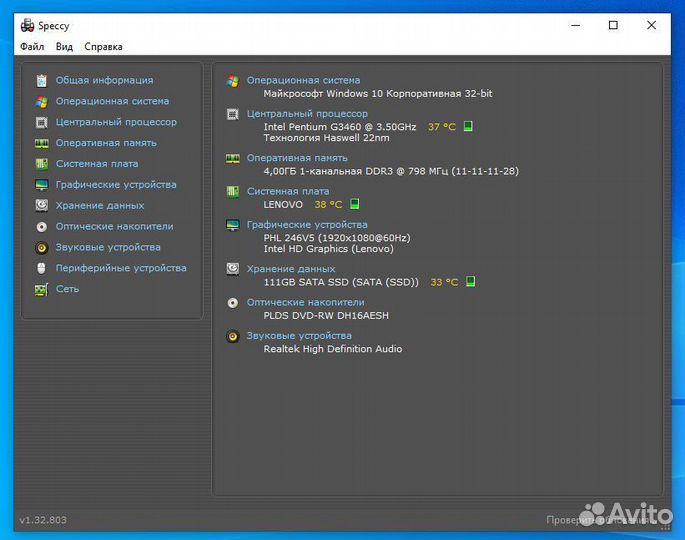
Task: Select Периферийные устройства in the sidebar
Action: (x=121, y=268)
